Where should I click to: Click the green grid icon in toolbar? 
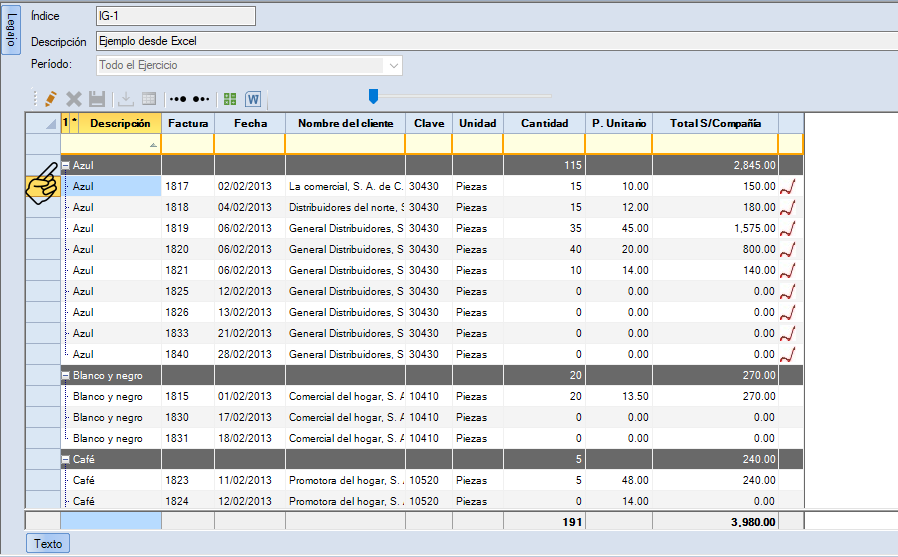(x=230, y=99)
